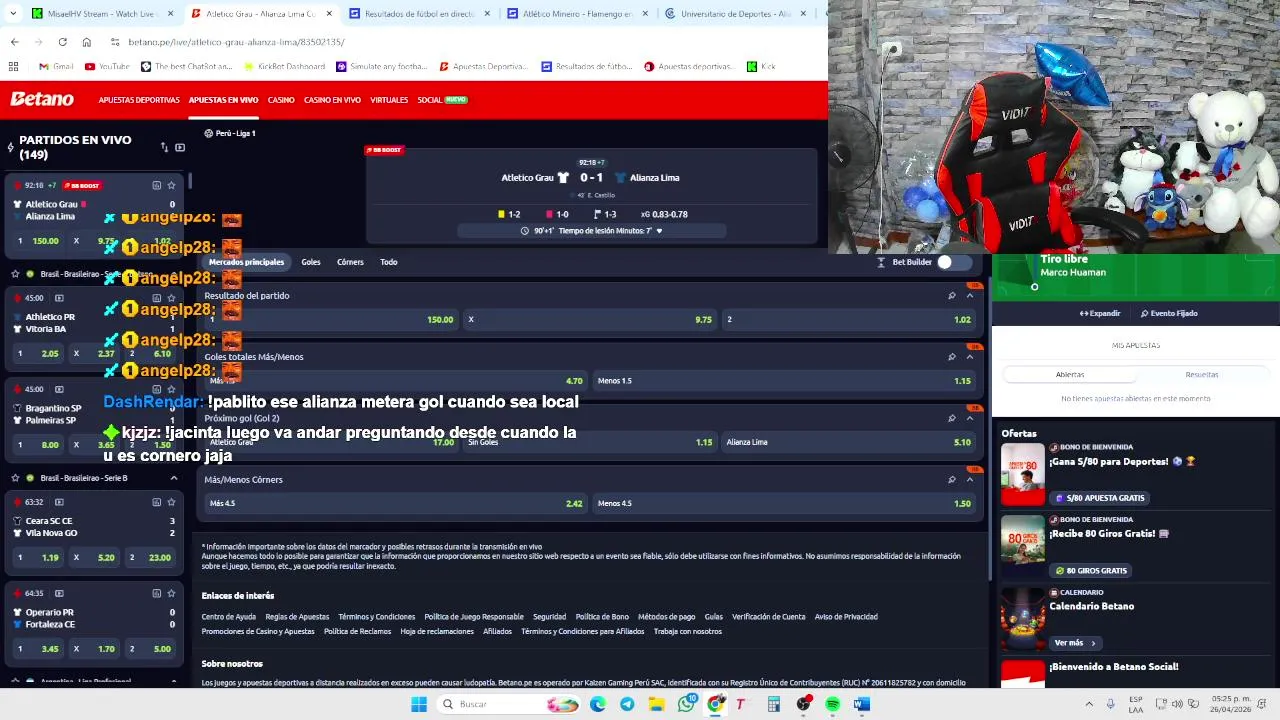
Task: Select Más 4.5 corners at 2.42
Action: click(x=396, y=503)
